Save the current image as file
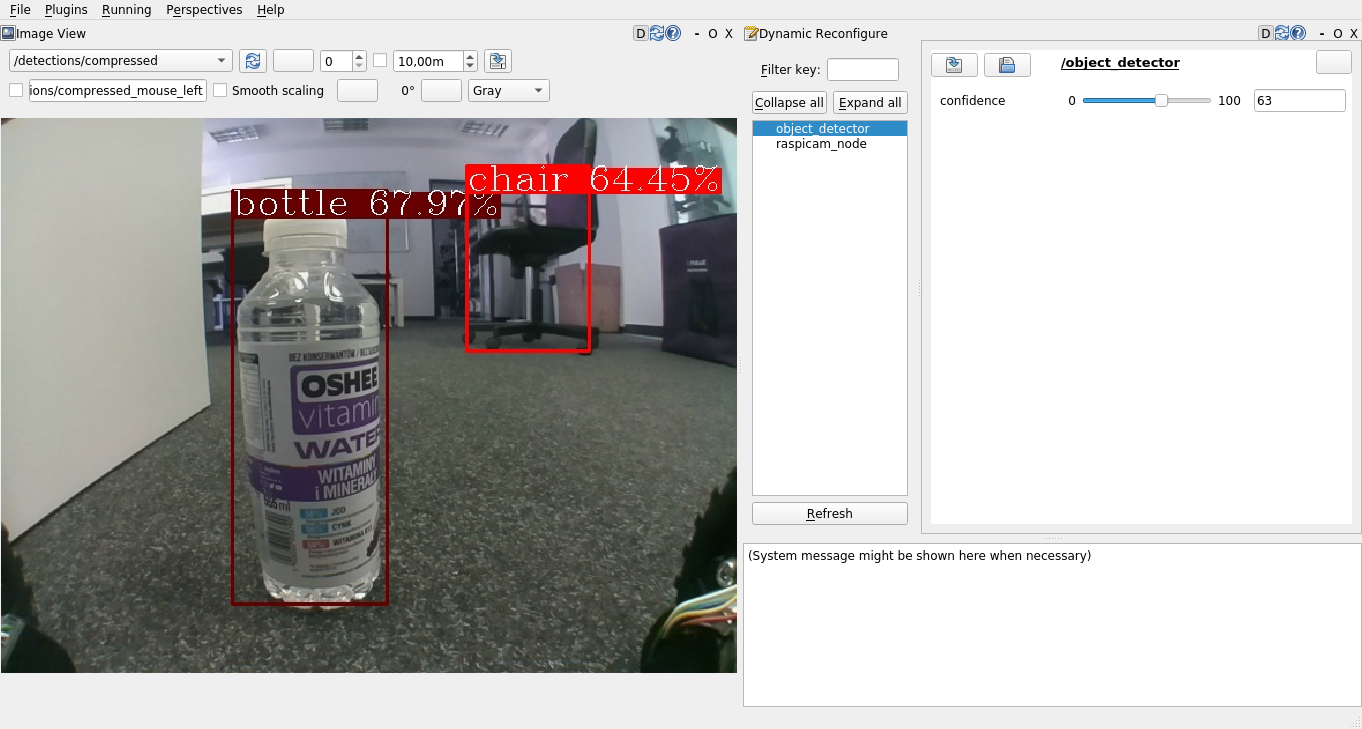Viewport: 1362px width, 729px height. click(498, 61)
